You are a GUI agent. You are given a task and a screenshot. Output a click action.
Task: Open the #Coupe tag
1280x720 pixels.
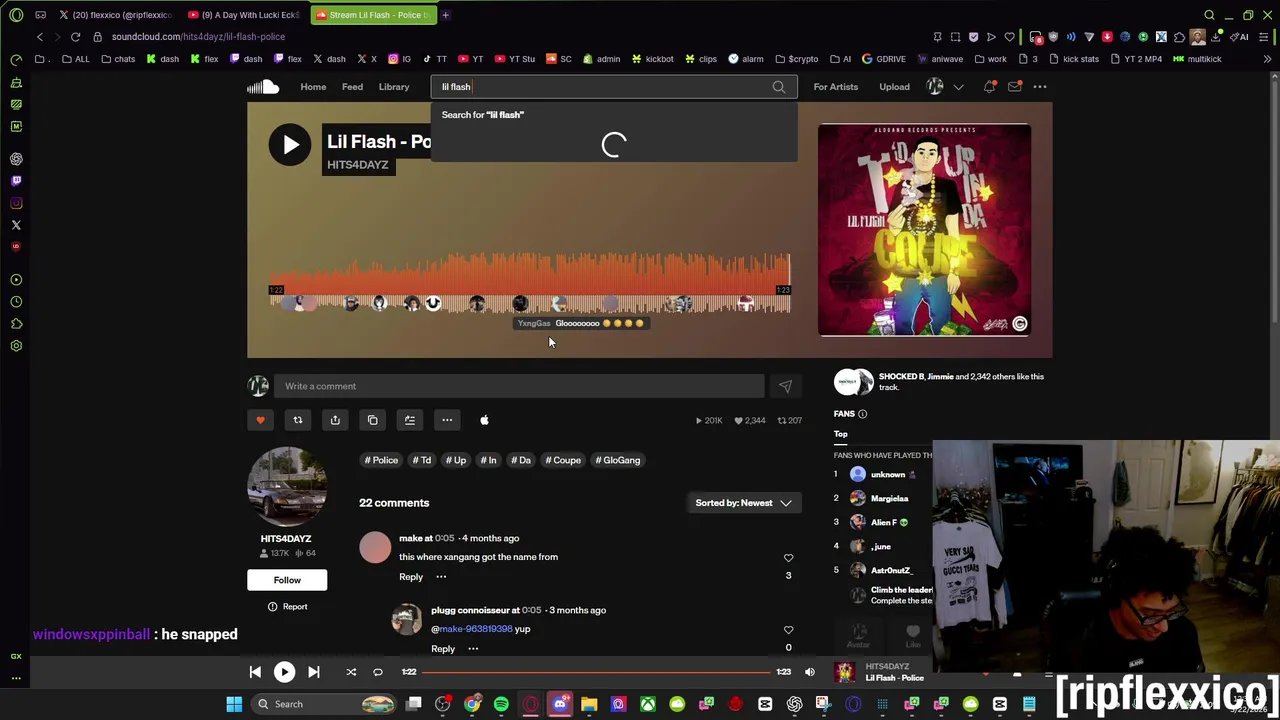tap(563, 460)
